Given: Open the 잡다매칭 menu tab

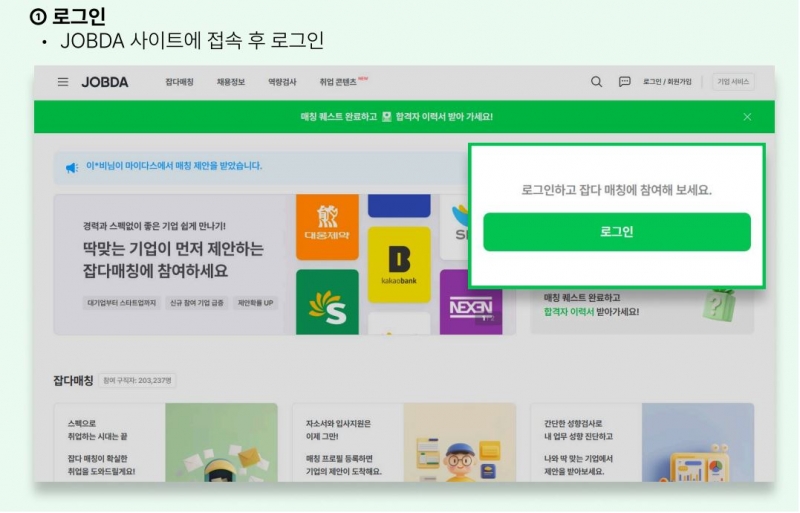Looking at the screenshot, I should (x=179, y=82).
